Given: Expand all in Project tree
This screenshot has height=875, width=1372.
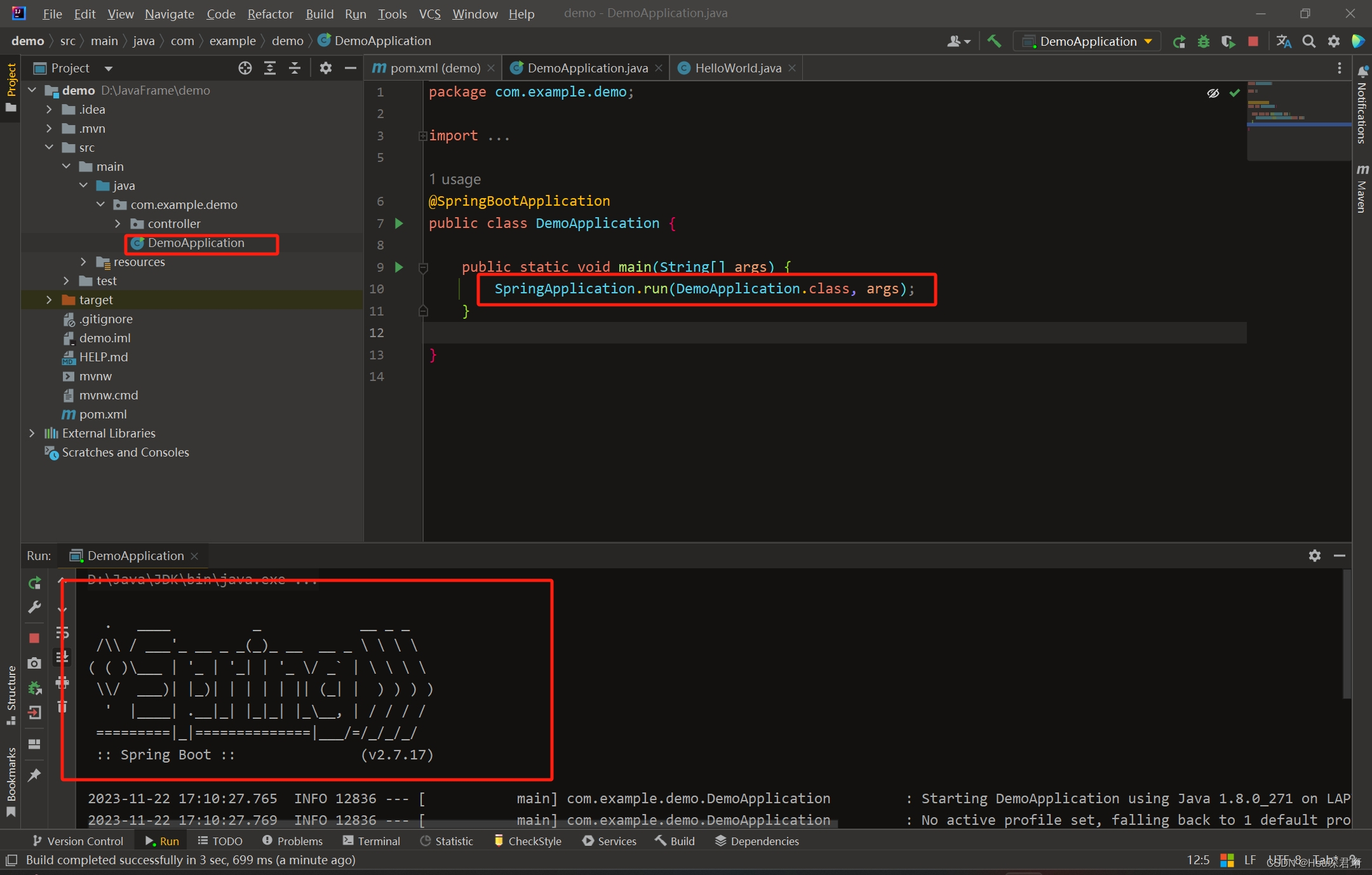Looking at the screenshot, I should coord(270,68).
